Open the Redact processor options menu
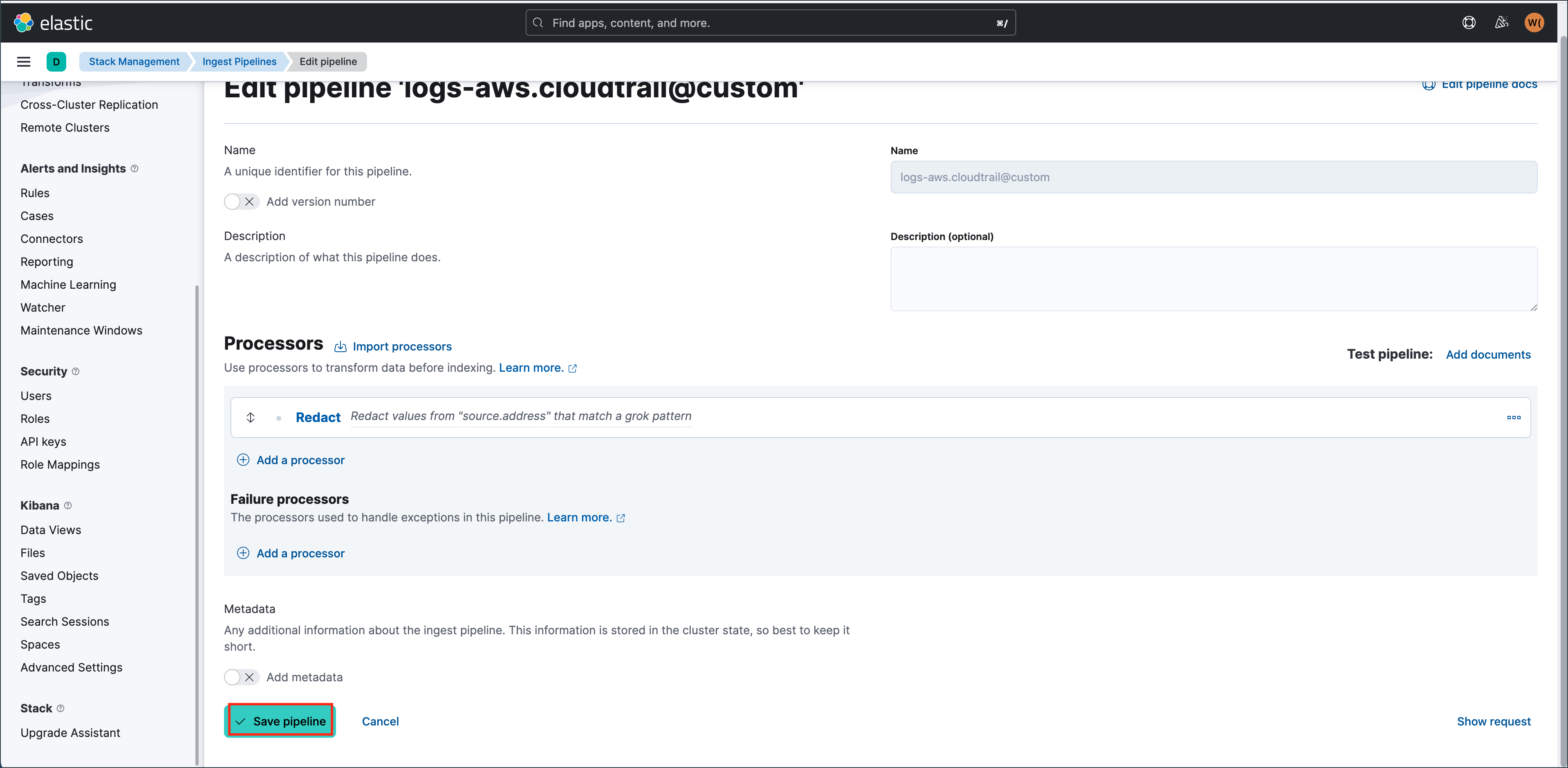This screenshot has height=768, width=1568. (1513, 418)
